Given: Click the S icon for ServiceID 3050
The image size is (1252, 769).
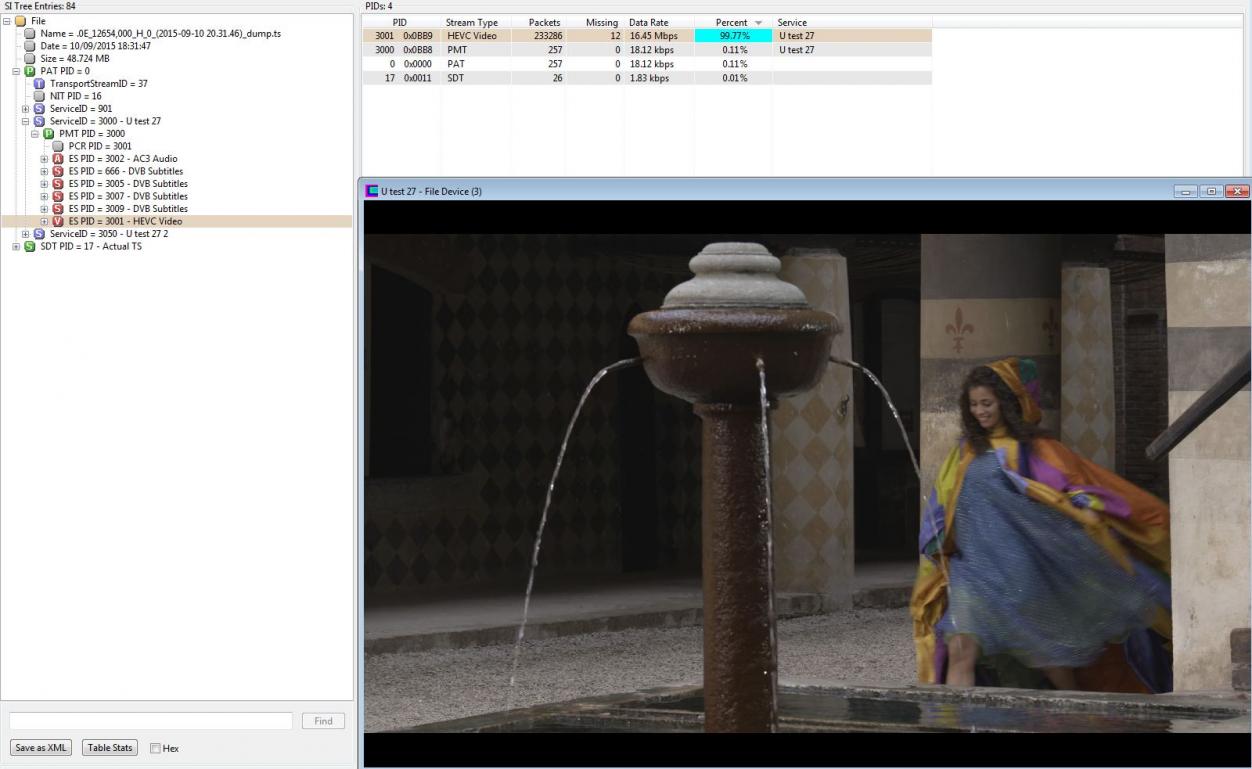Looking at the screenshot, I should coord(39,234).
